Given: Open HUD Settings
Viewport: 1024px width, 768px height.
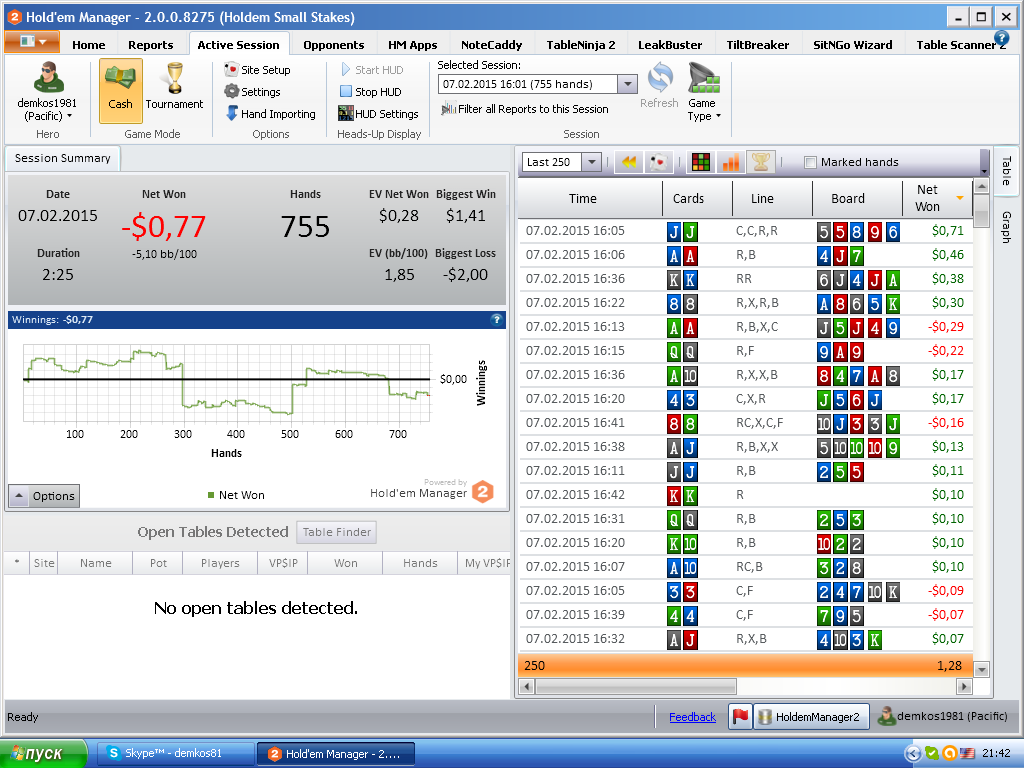Looking at the screenshot, I should pyautogui.click(x=378, y=114).
